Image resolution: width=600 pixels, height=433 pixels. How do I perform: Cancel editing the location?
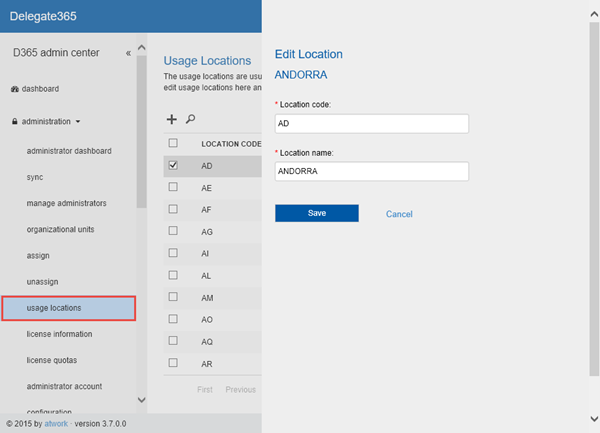(x=399, y=214)
